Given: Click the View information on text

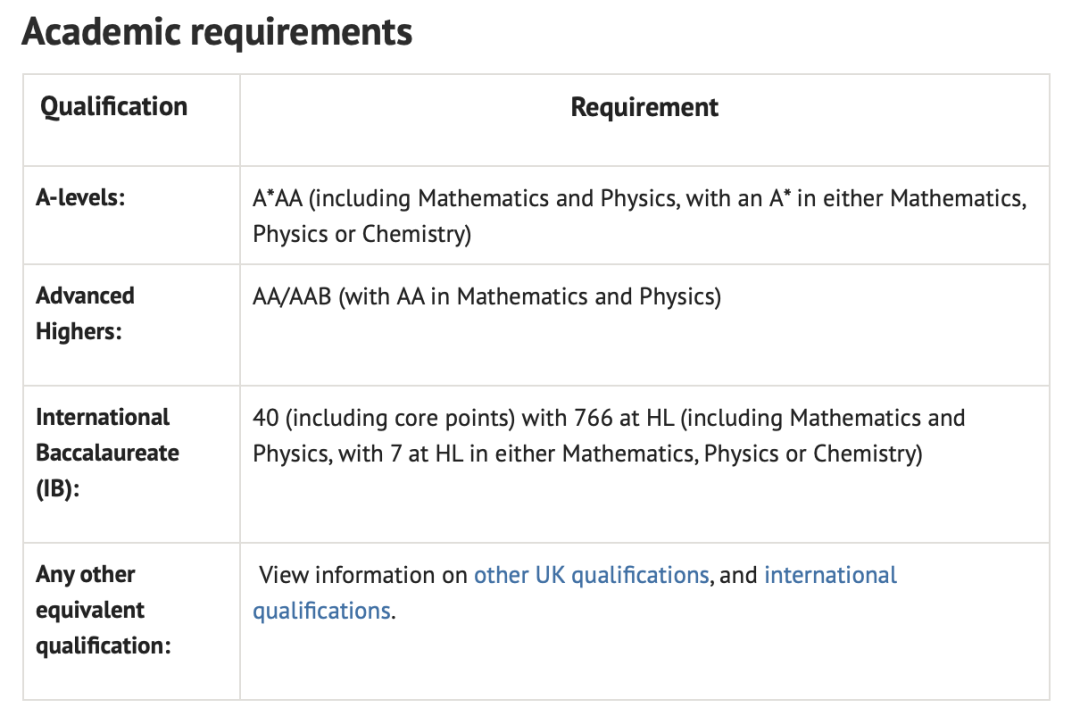Looking at the screenshot, I should pyautogui.click(x=363, y=575).
